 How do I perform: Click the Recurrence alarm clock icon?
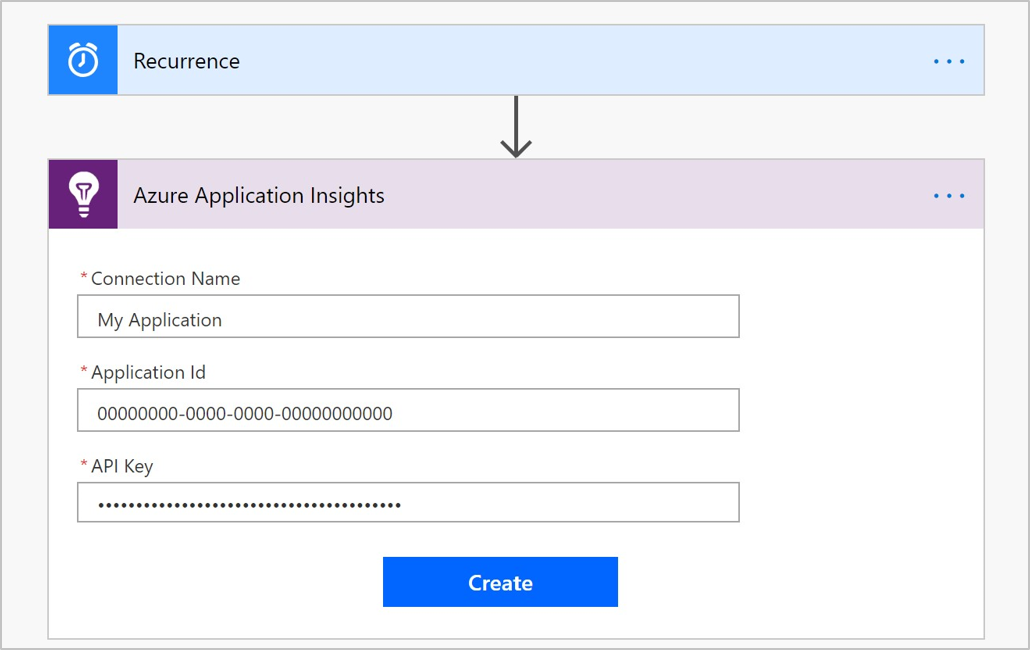83,60
